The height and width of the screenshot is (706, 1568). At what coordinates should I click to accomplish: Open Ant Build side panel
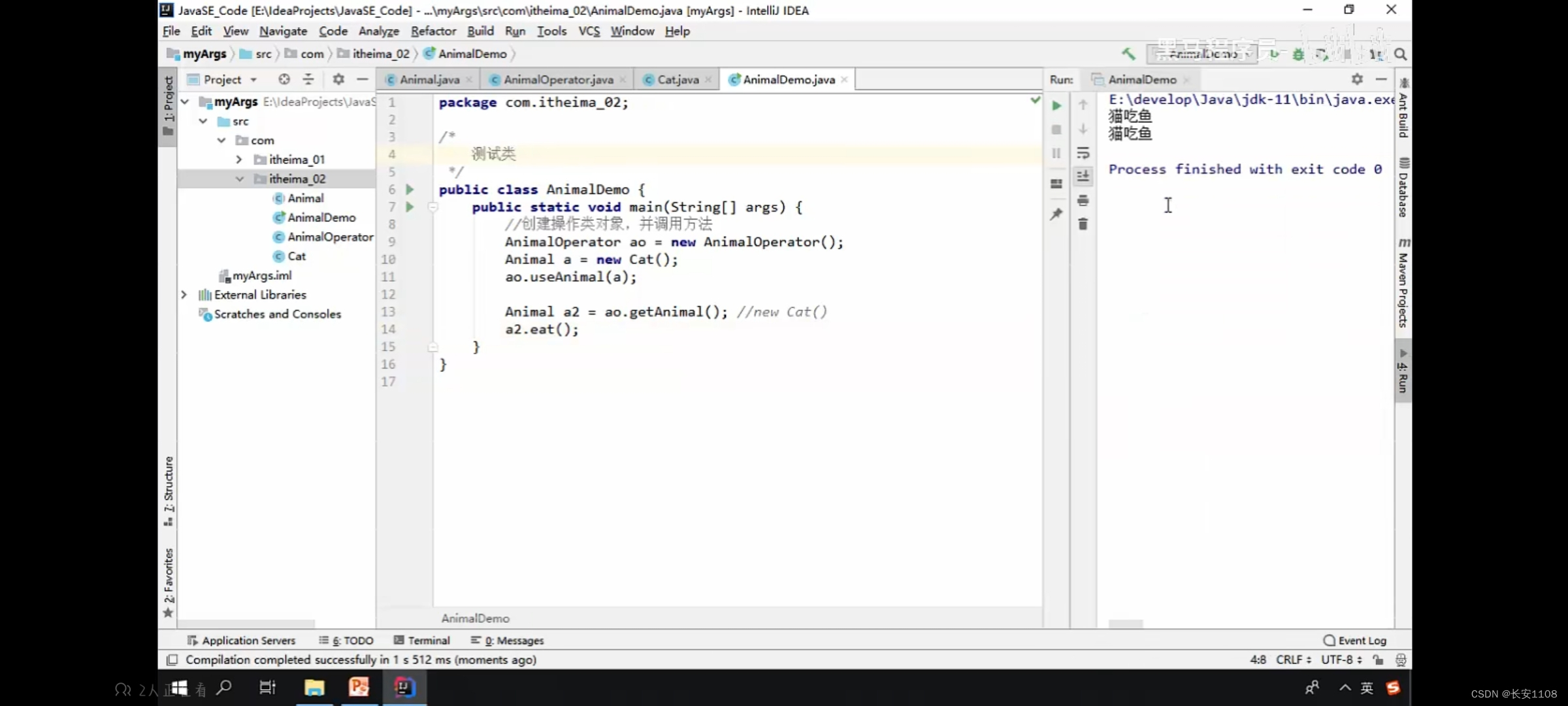pos(1403,107)
